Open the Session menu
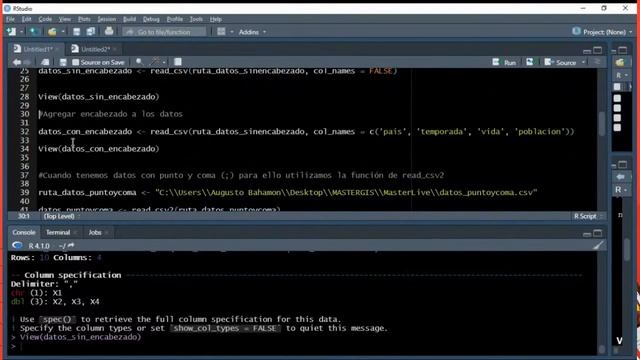 point(107,19)
